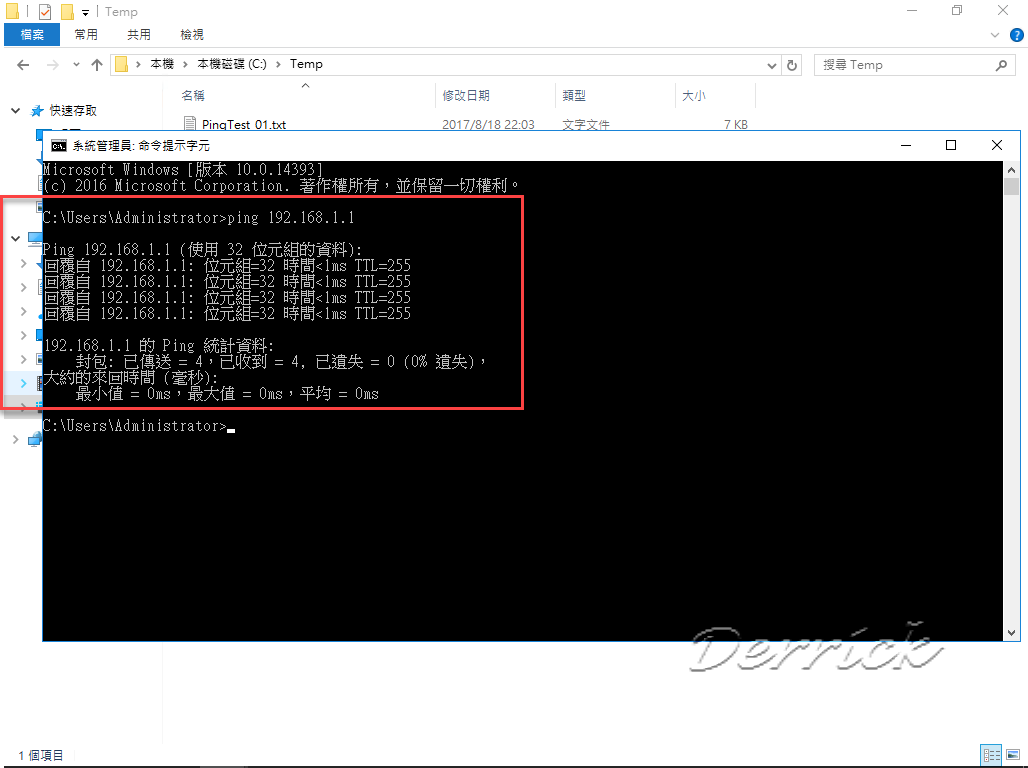Viewport: 1028px width, 768px height.
Task: Click the refresh icon beside the address bar
Action: click(790, 64)
